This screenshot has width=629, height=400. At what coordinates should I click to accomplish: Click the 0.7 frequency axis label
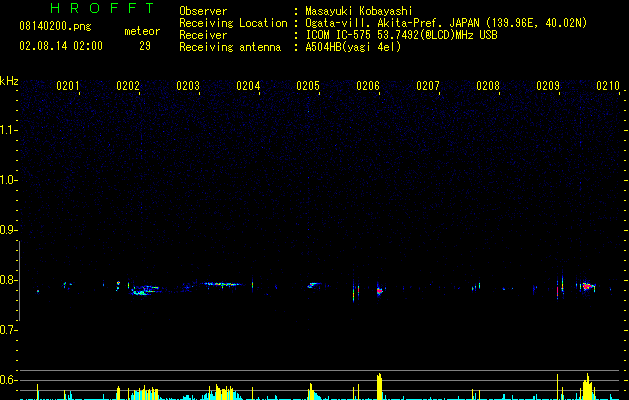point(8,330)
